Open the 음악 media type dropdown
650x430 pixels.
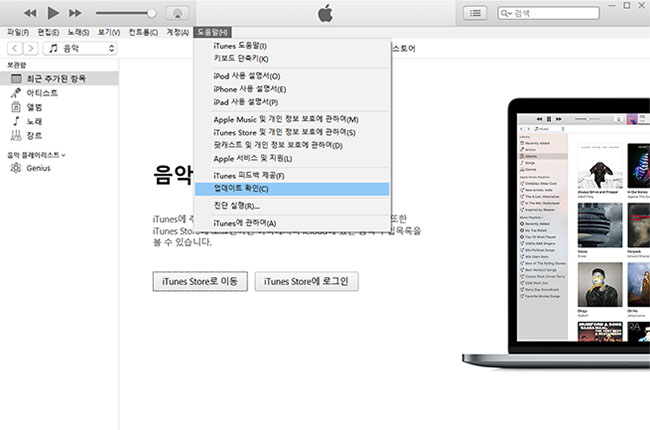80,49
